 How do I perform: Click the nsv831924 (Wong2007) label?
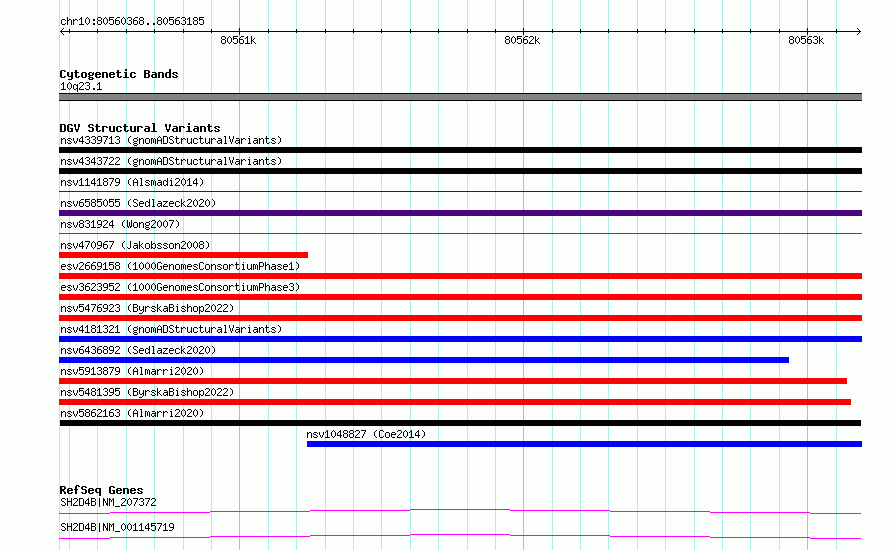tap(120, 224)
